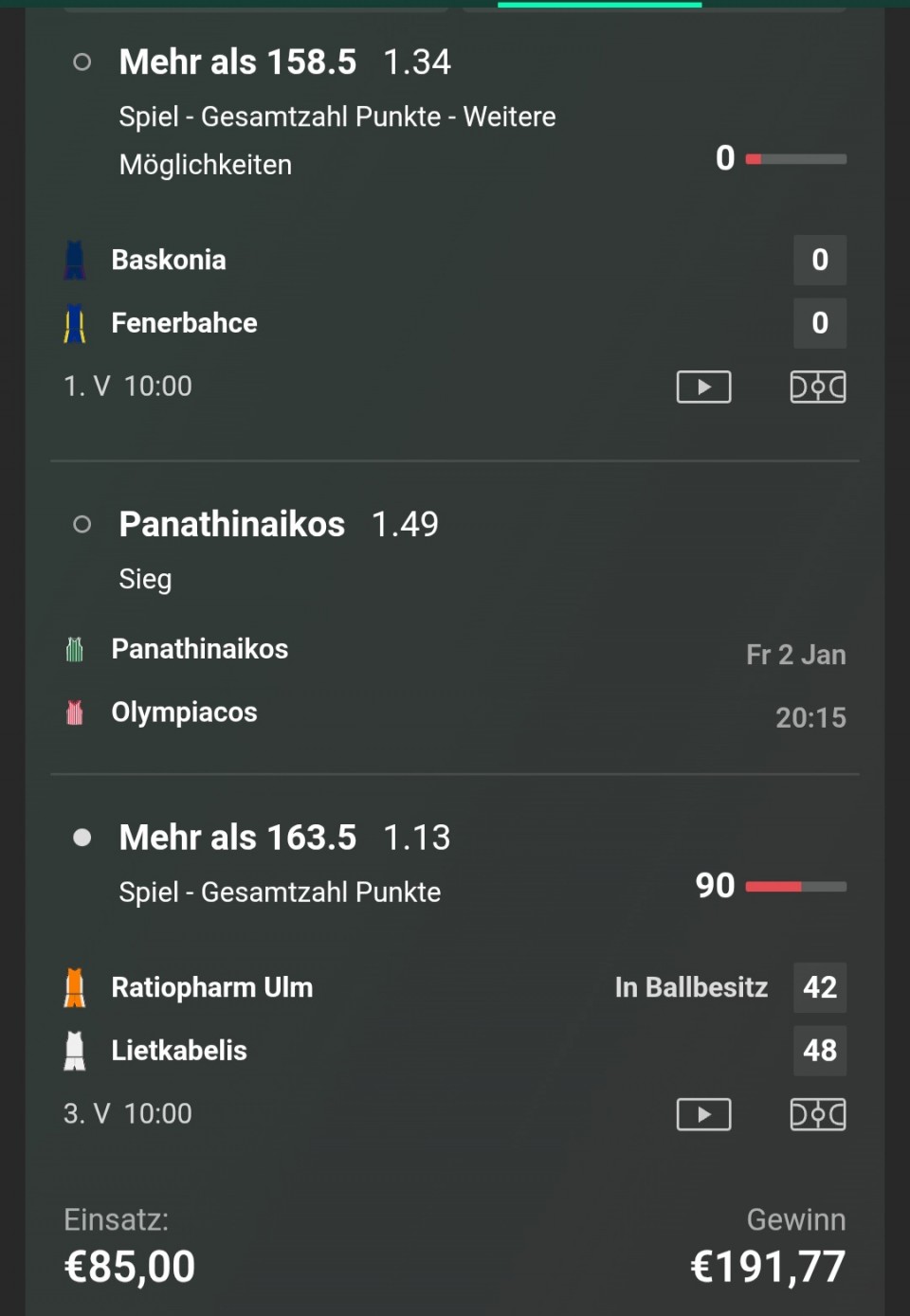Click the Panathinaikos jersey icon
Screen dimensions: 910x1316
coord(75,649)
